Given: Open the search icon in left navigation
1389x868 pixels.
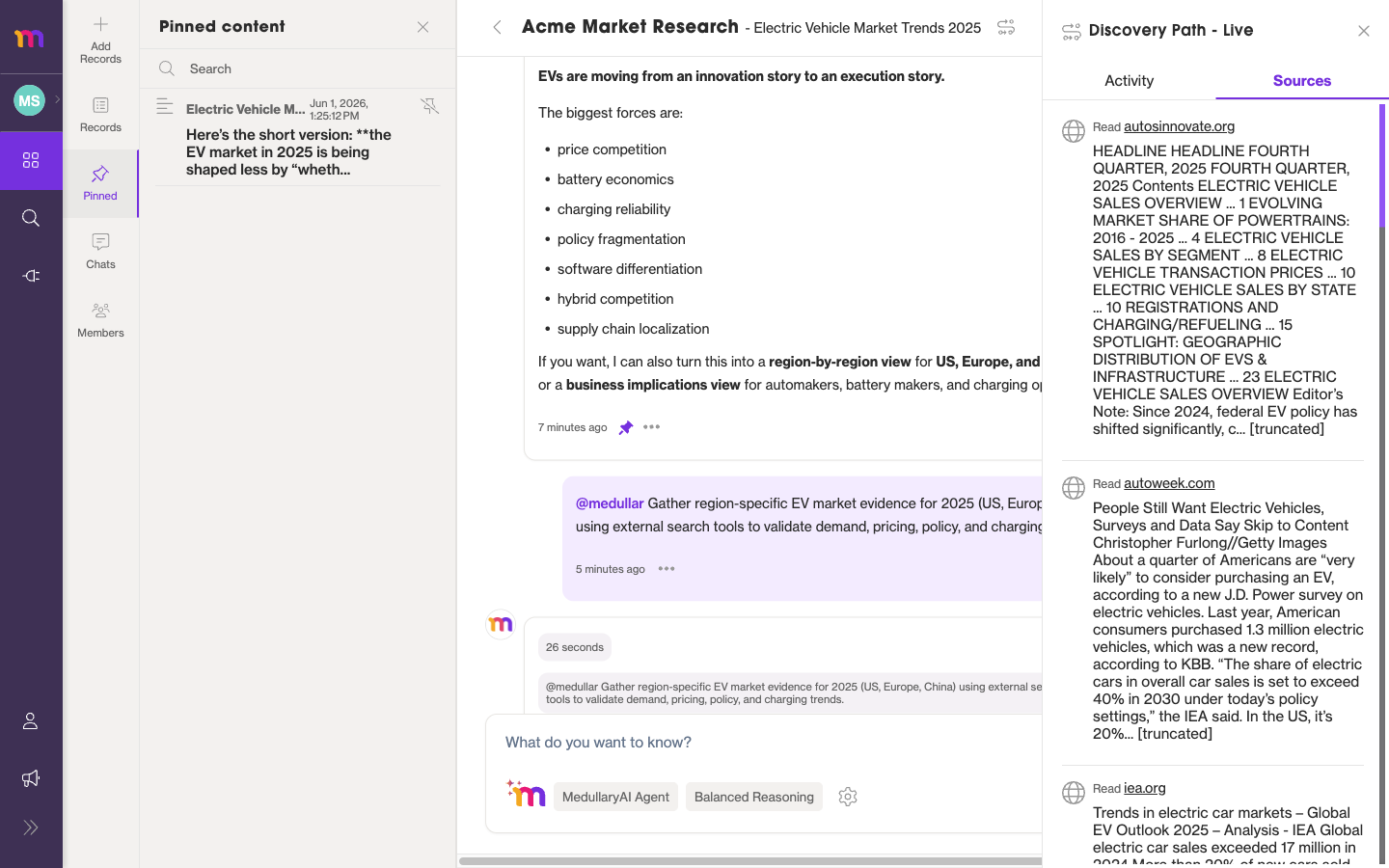Looking at the screenshot, I should pos(31,218).
